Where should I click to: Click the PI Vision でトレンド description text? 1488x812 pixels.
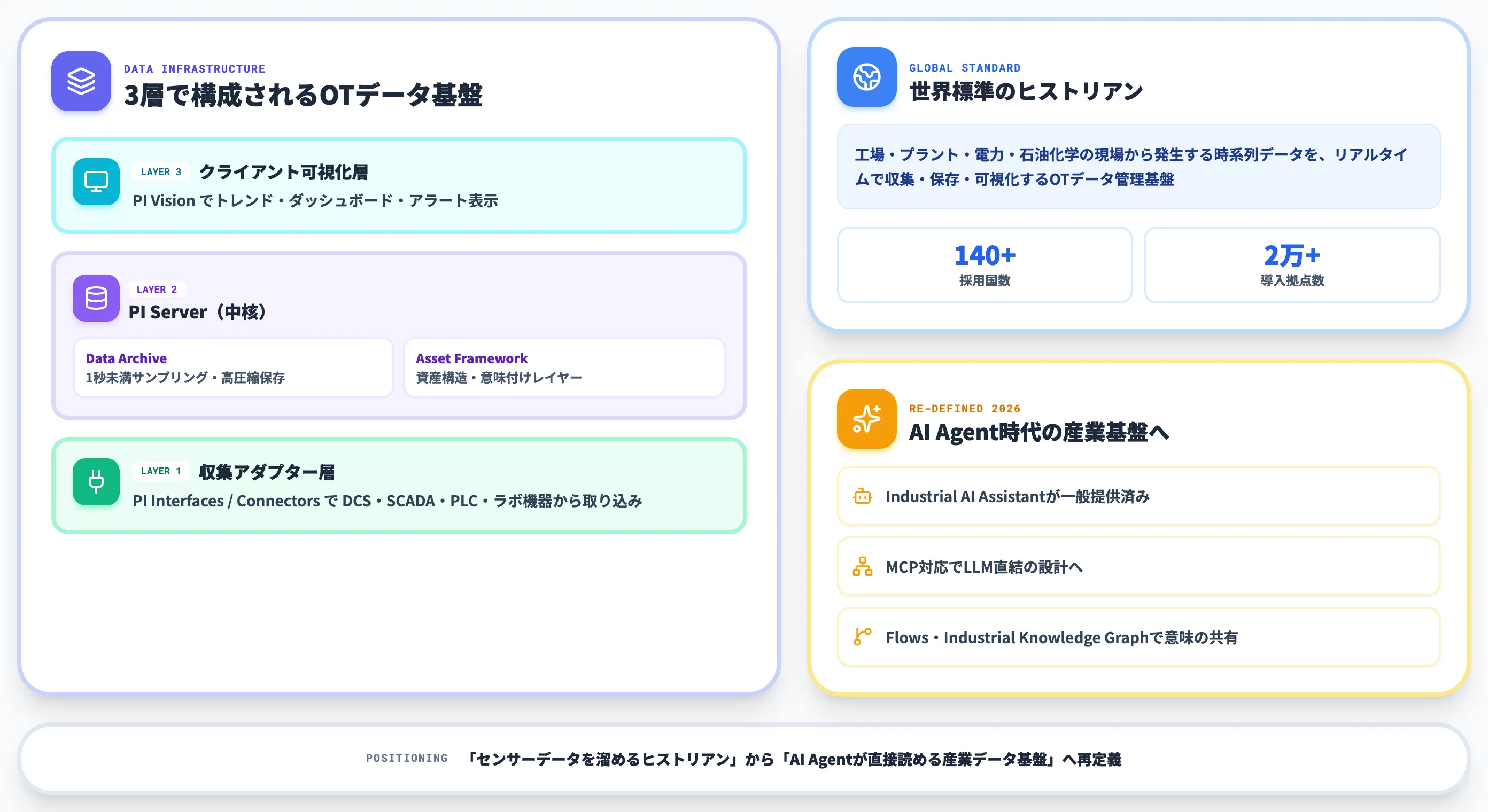tap(315, 201)
